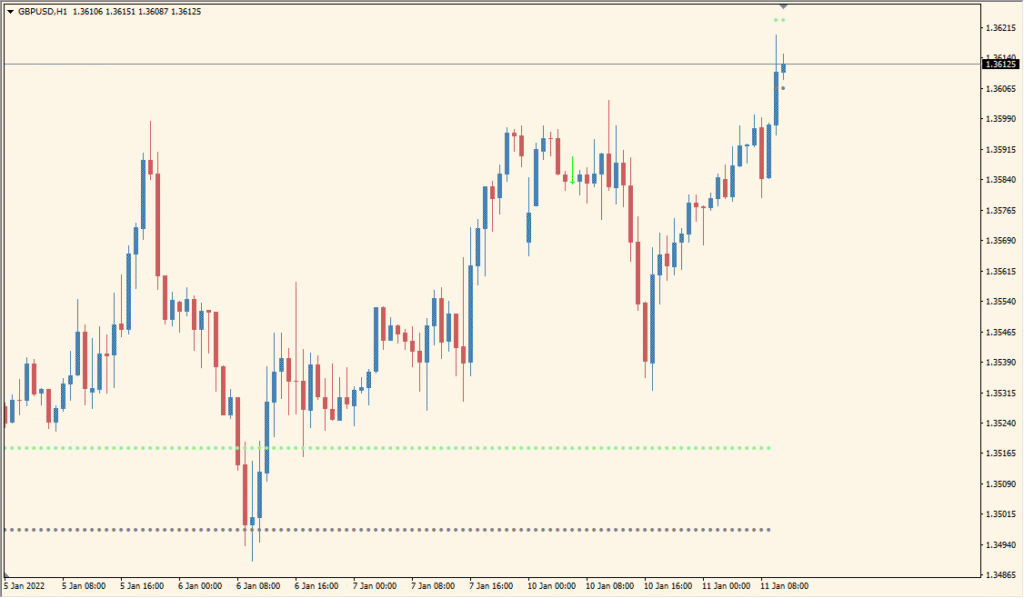Click price axis label 1.35465
Image resolution: width=1024 pixels, height=598 pixels.
[1000, 332]
